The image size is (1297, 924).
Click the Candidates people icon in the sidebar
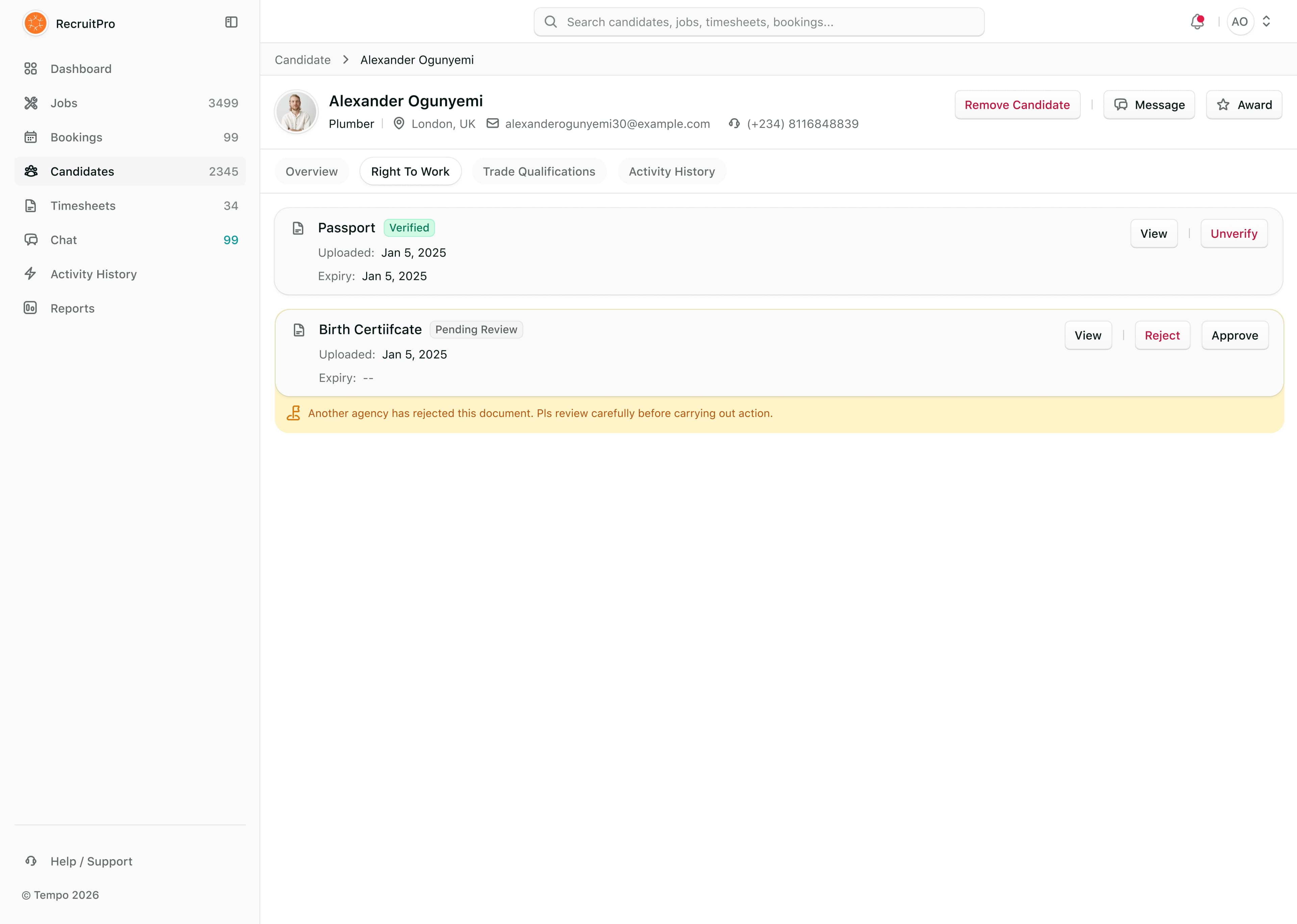point(31,171)
